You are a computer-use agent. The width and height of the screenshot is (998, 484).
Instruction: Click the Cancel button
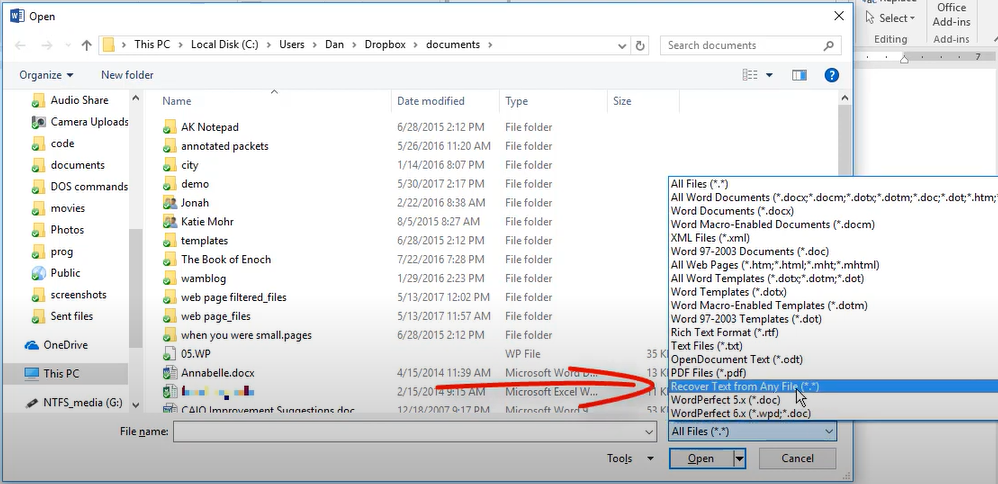pos(798,459)
